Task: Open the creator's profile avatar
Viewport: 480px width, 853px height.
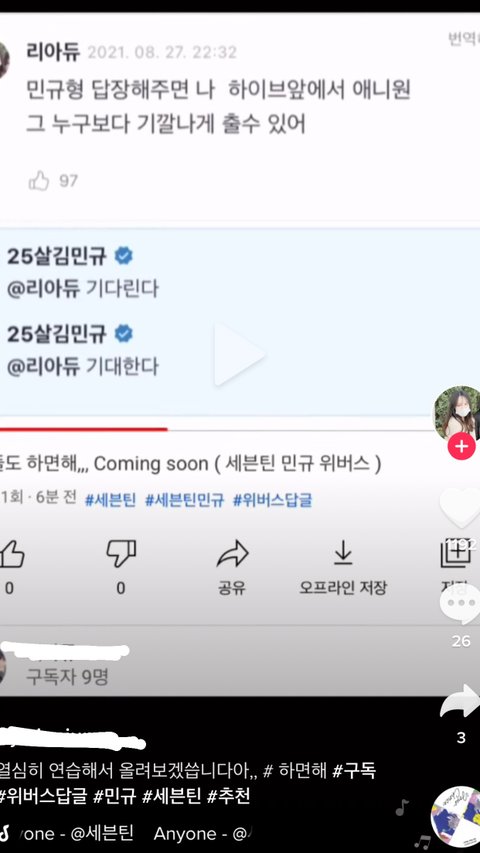Action: (457, 413)
